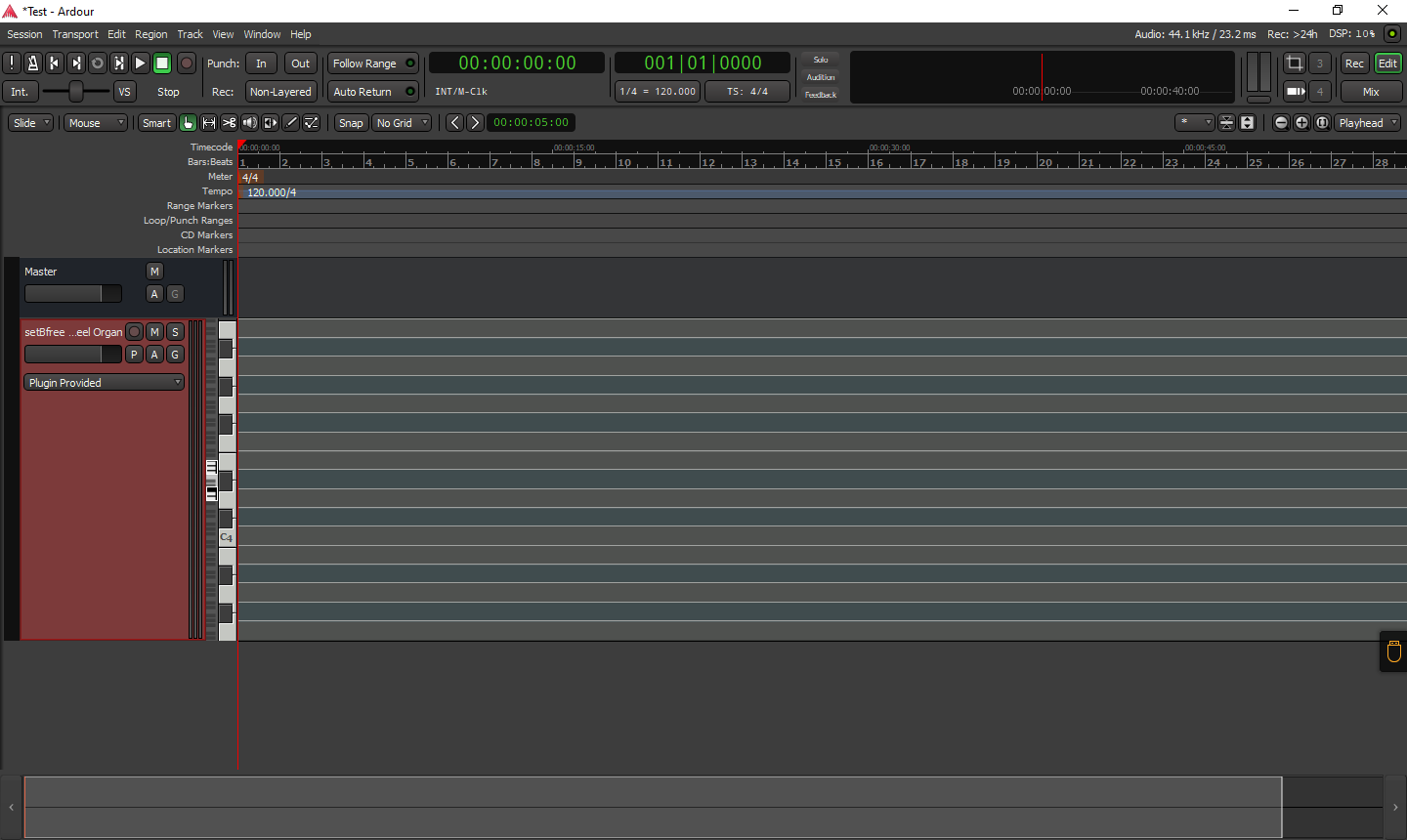Toggle Punch Out
The height and width of the screenshot is (840, 1407).
coord(301,63)
